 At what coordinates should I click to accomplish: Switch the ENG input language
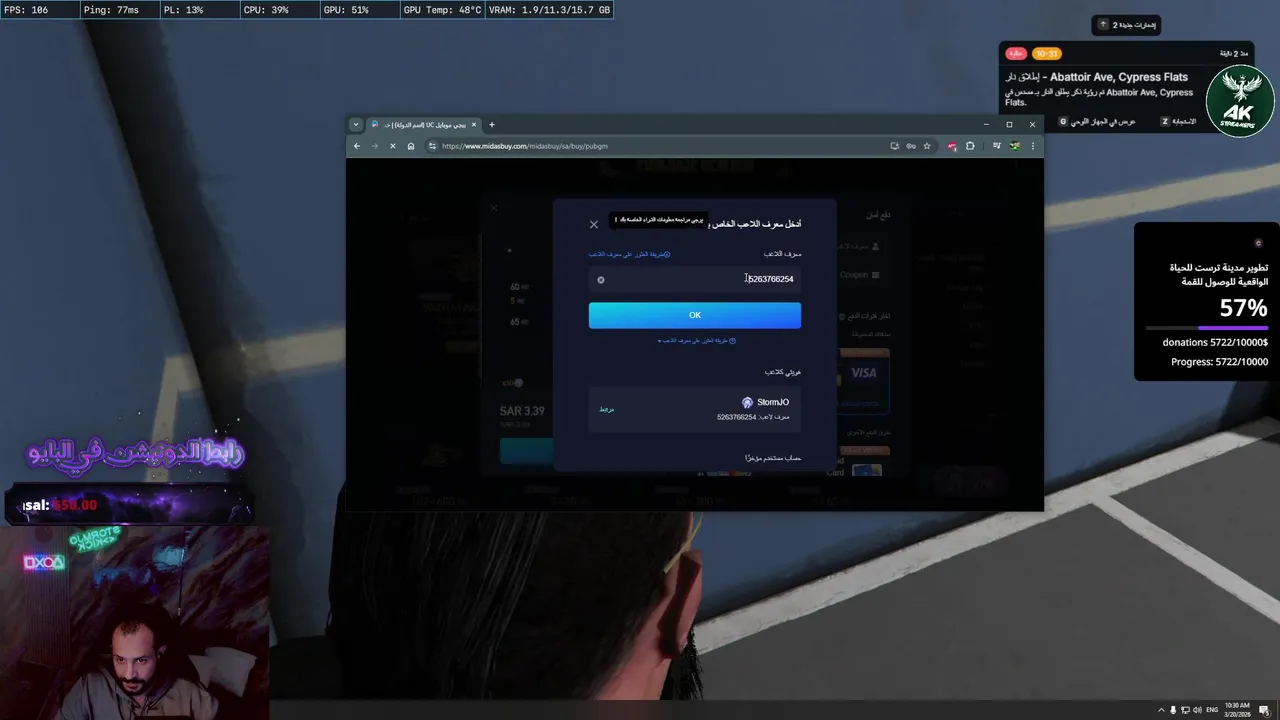(x=1212, y=709)
